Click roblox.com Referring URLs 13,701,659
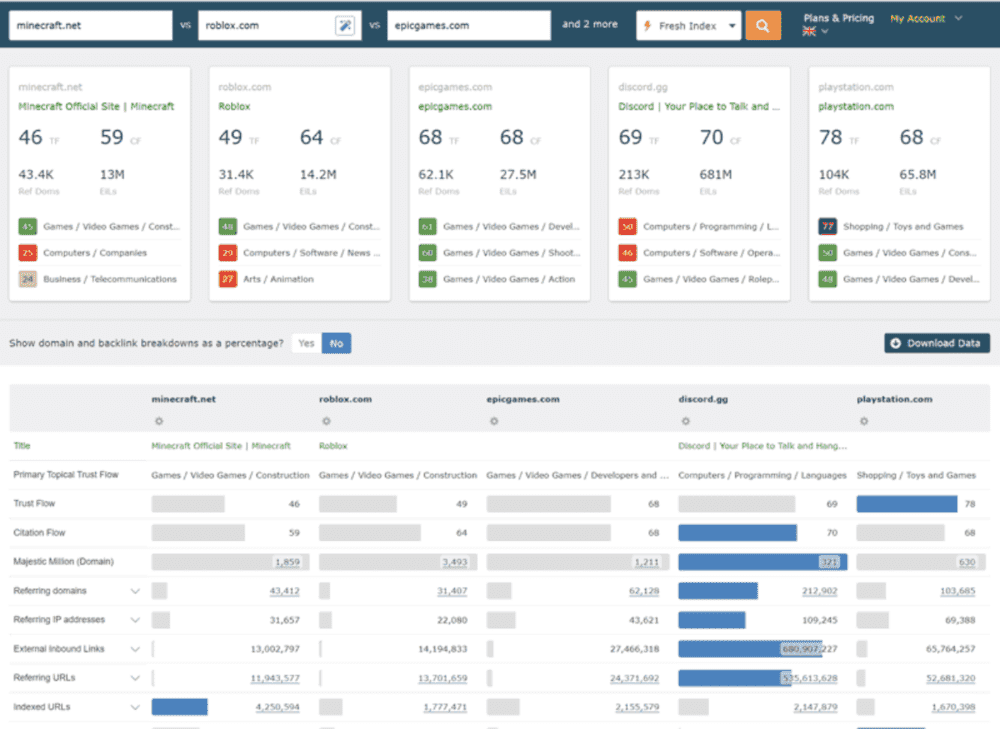This screenshot has width=1000, height=729. tap(443, 678)
